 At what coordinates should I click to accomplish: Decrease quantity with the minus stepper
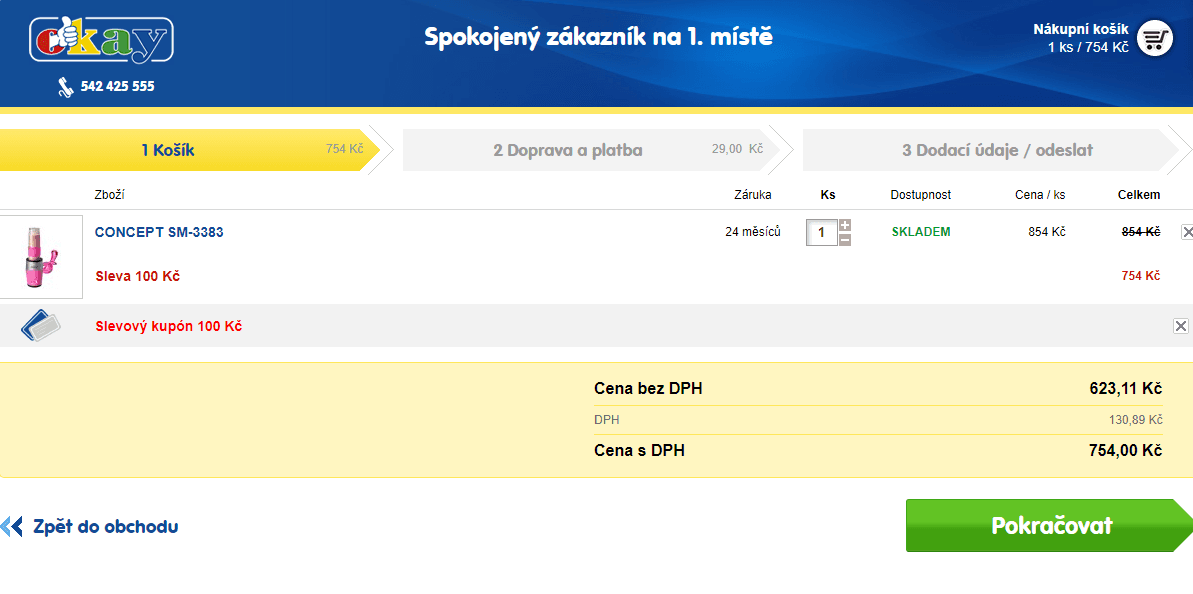pyautogui.click(x=845, y=240)
